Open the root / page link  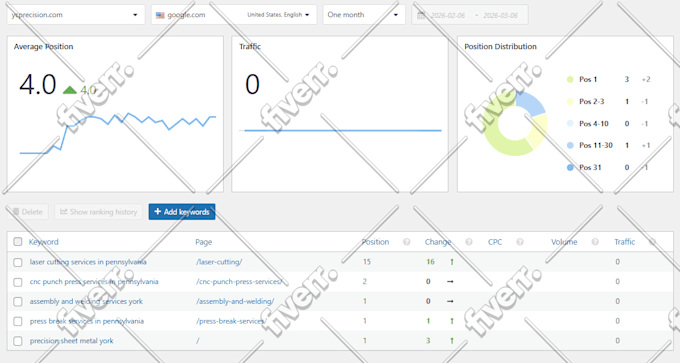pos(197,341)
